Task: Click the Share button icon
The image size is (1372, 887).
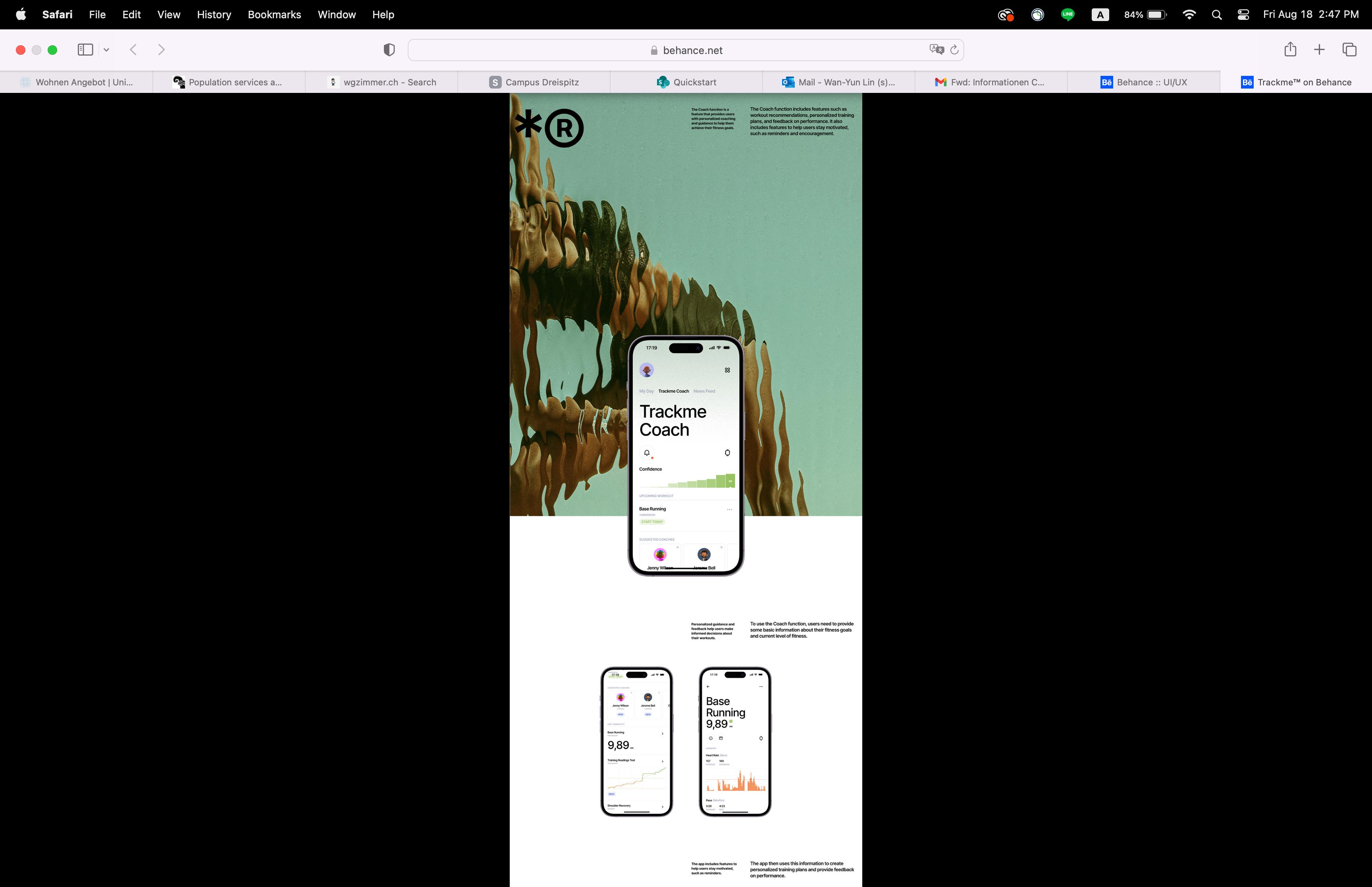Action: coord(1290,50)
